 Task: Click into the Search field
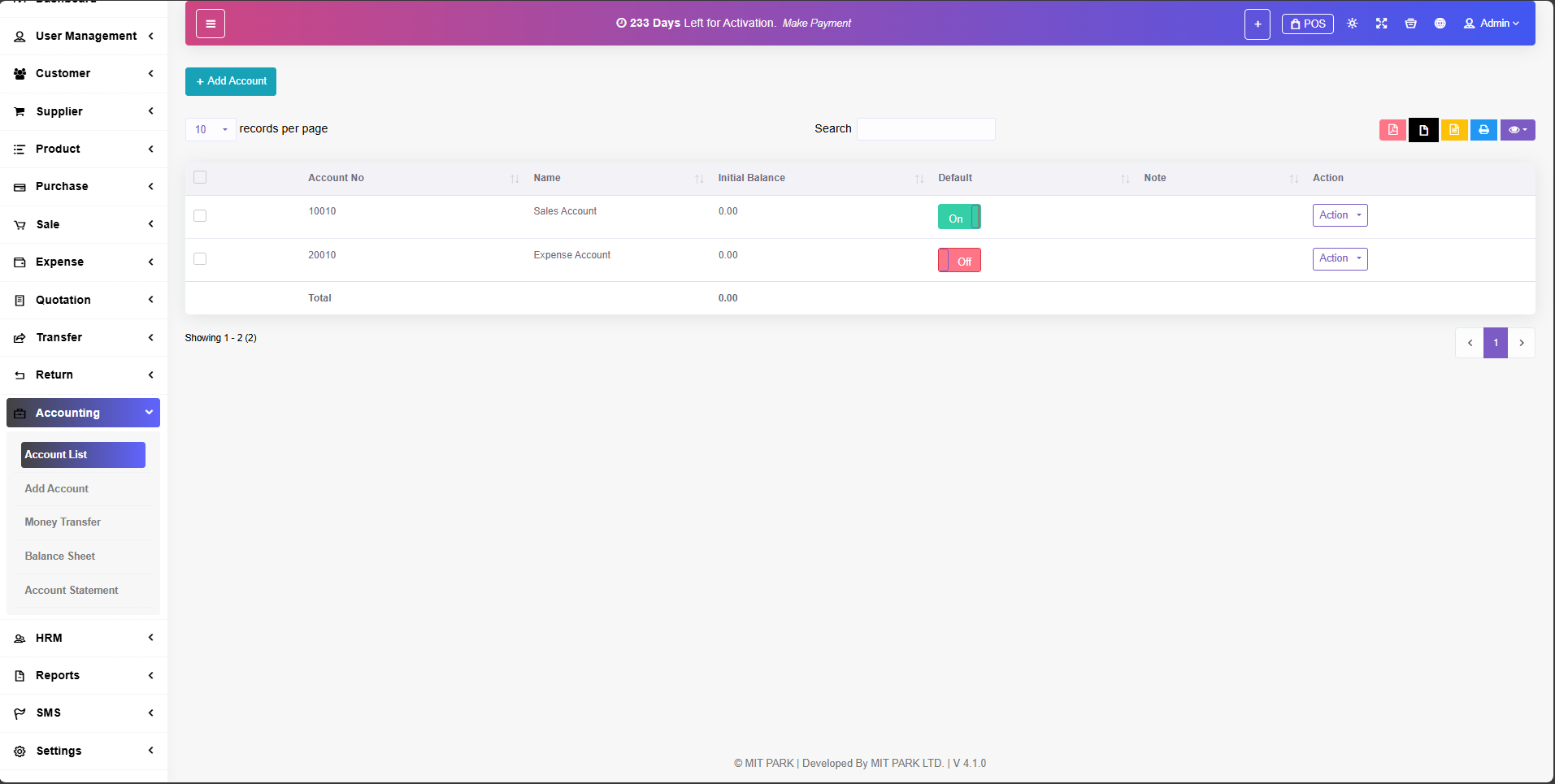click(926, 129)
